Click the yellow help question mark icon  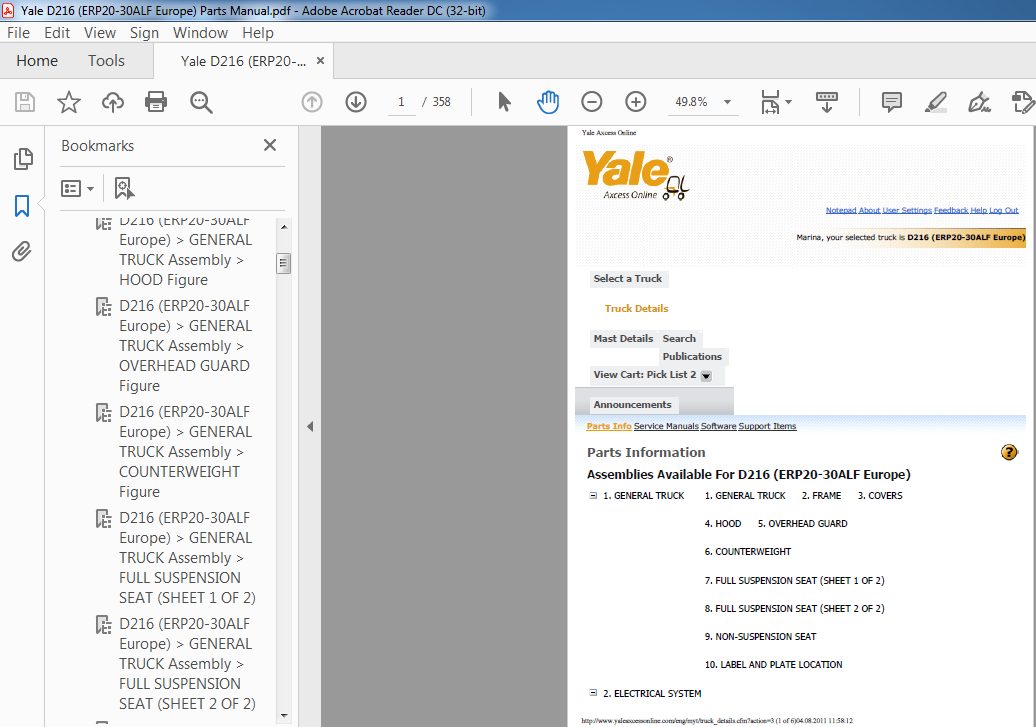click(x=1009, y=452)
